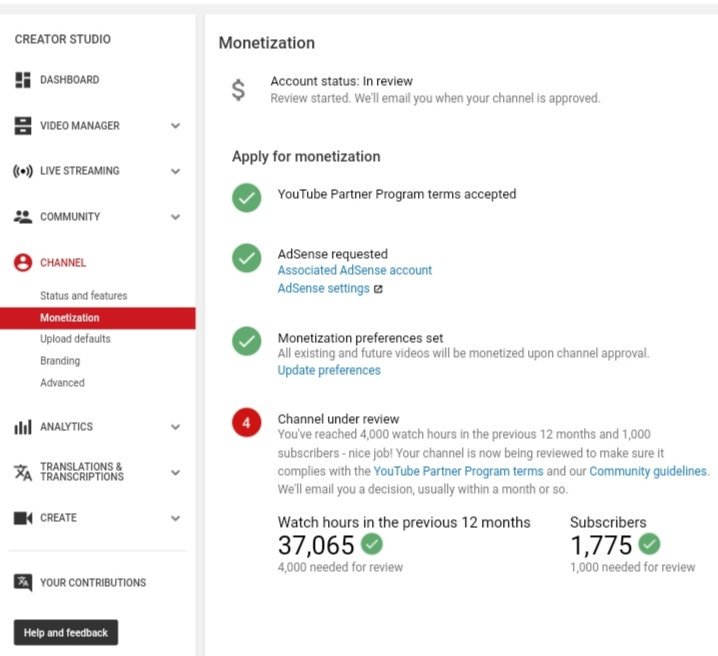
Task: Open Translations & Transcriptions label
Action: coord(82,472)
